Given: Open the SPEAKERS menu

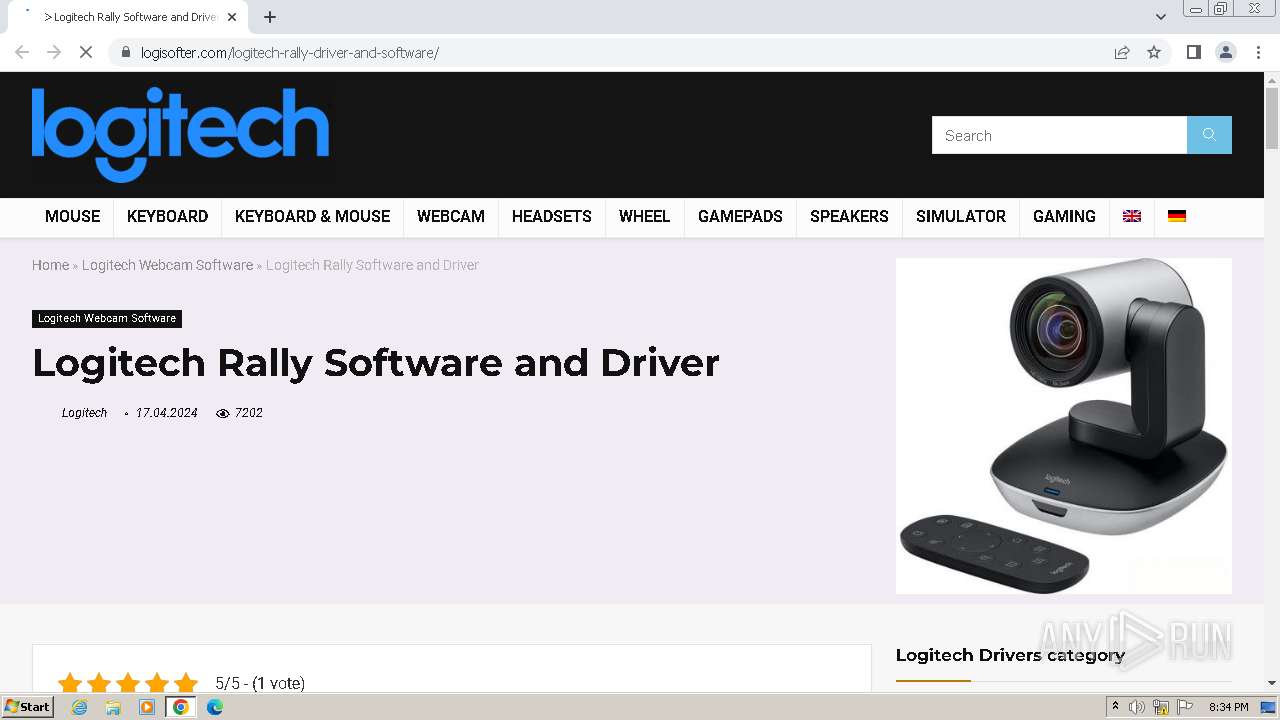Looking at the screenshot, I should (849, 216).
